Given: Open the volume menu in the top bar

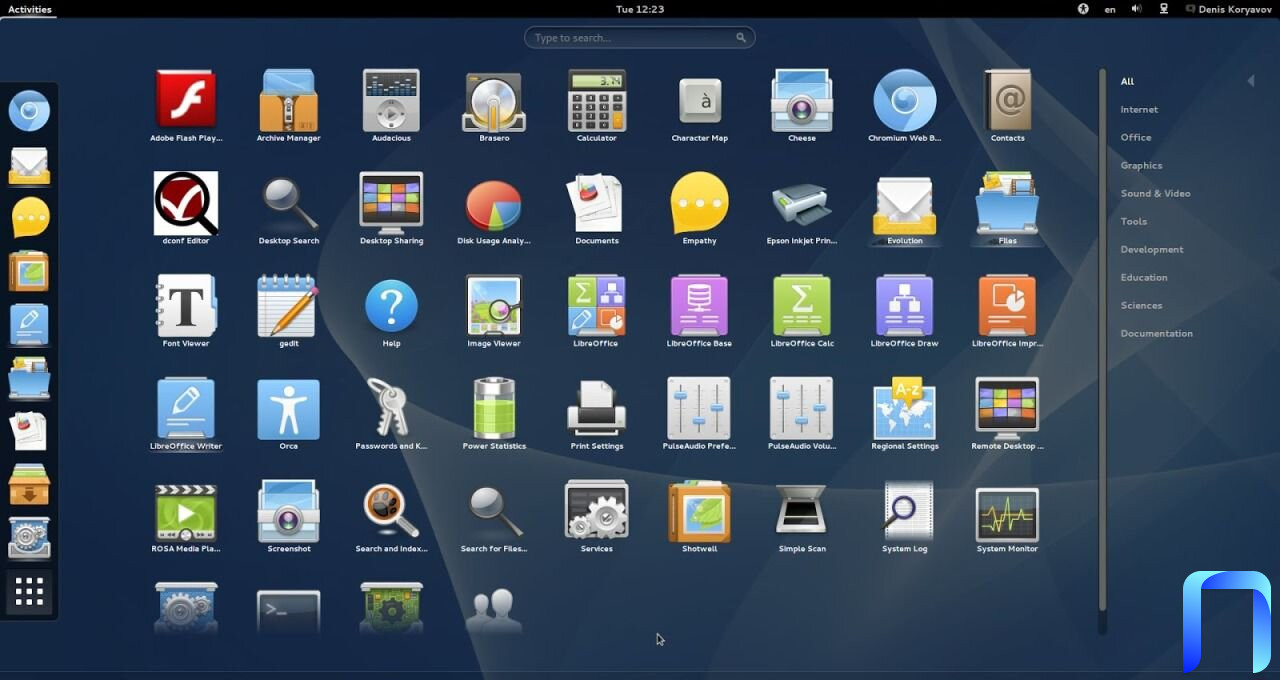Looking at the screenshot, I should click(1137, 9).
